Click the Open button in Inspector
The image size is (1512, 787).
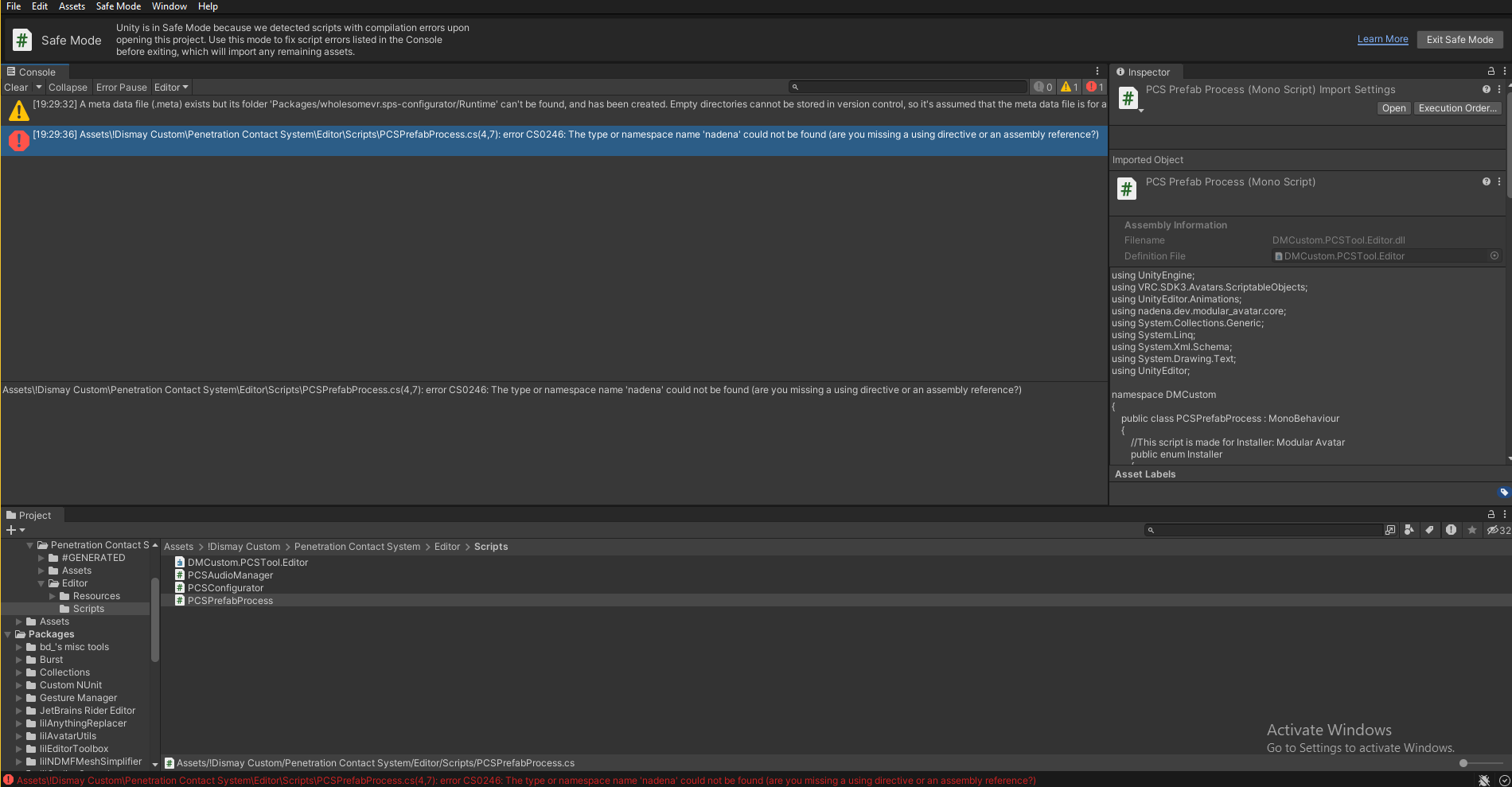click(x=1393, y=108)
